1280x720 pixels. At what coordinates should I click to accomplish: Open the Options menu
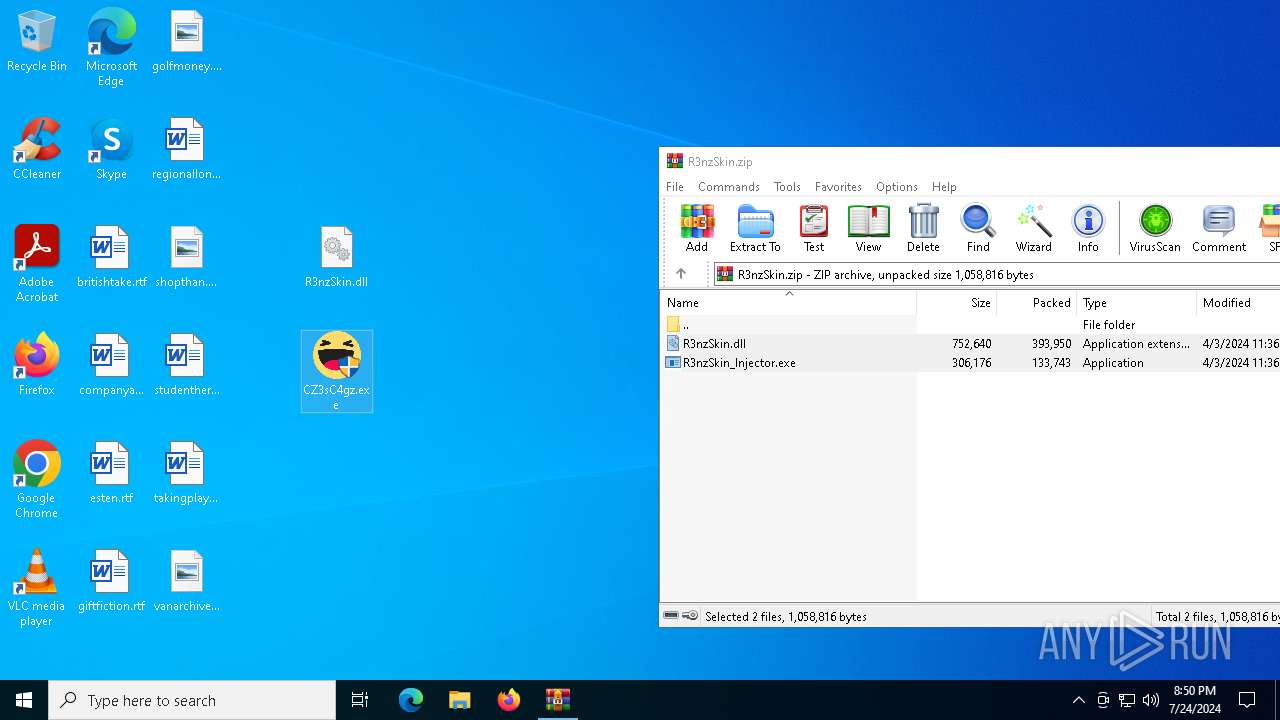[x=897, y=187]
